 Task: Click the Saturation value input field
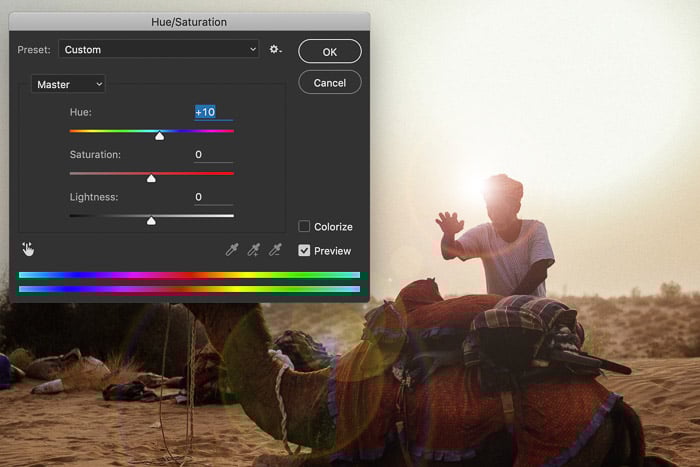(213, 155)
